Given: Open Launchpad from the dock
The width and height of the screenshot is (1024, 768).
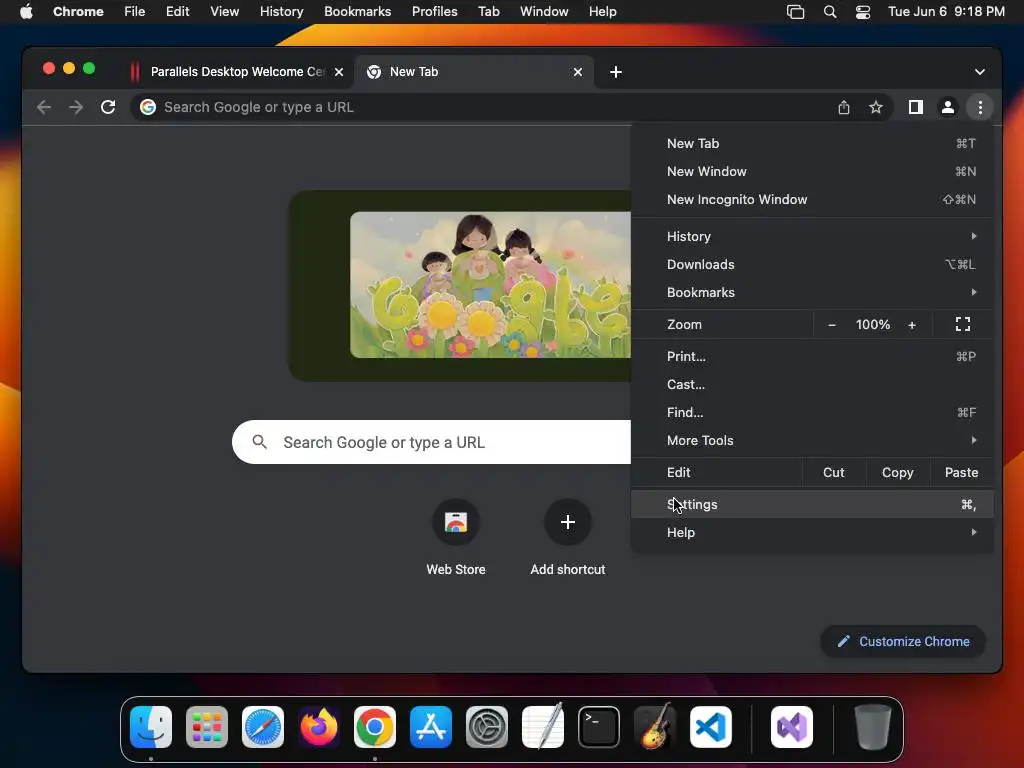Looking at the screenshot, I should point(206,727).
